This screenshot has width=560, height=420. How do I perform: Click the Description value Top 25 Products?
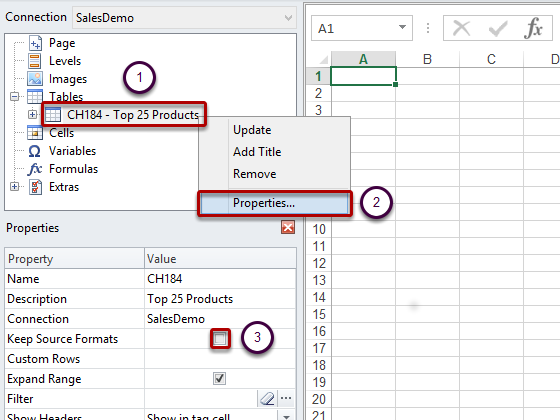(190, 299)
